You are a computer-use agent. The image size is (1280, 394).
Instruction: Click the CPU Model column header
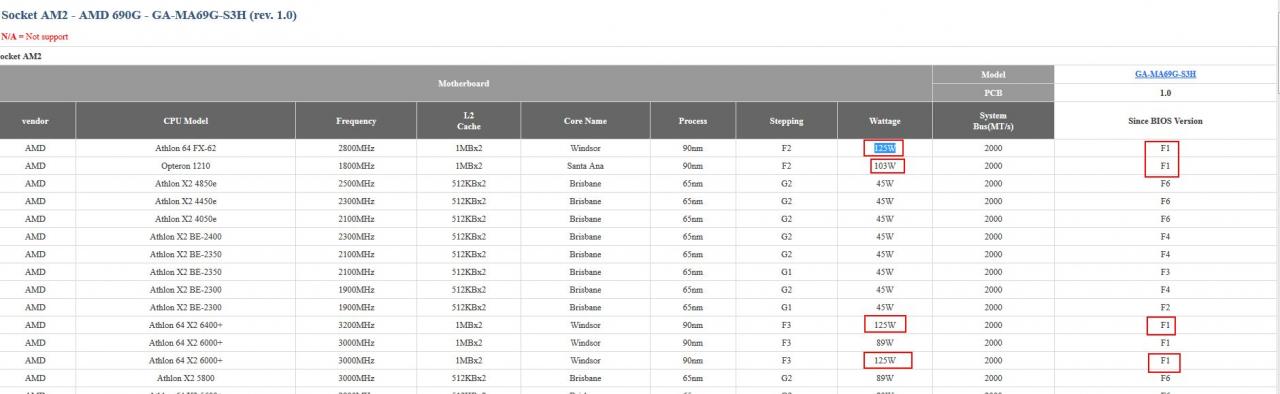(185, 121)
